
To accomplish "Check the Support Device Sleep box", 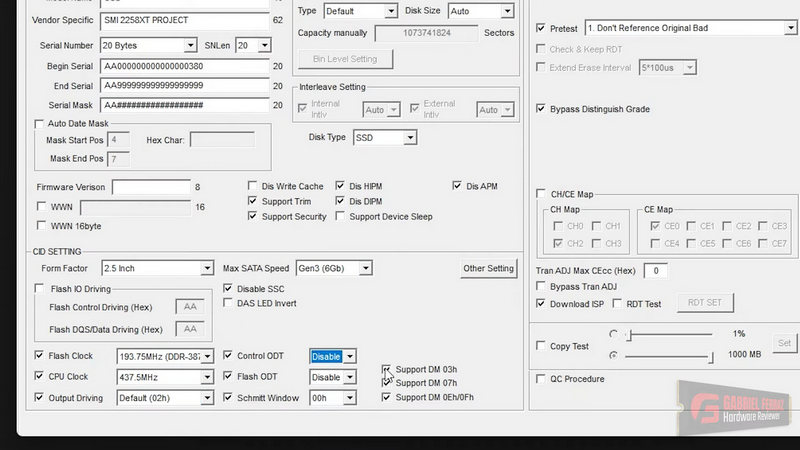I will (x=341, y=216).
